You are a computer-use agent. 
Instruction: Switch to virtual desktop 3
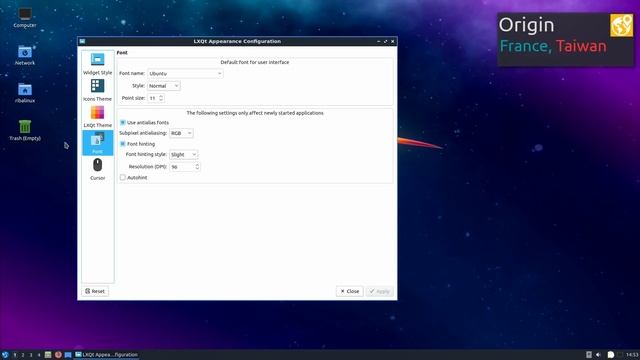[31, 355]
